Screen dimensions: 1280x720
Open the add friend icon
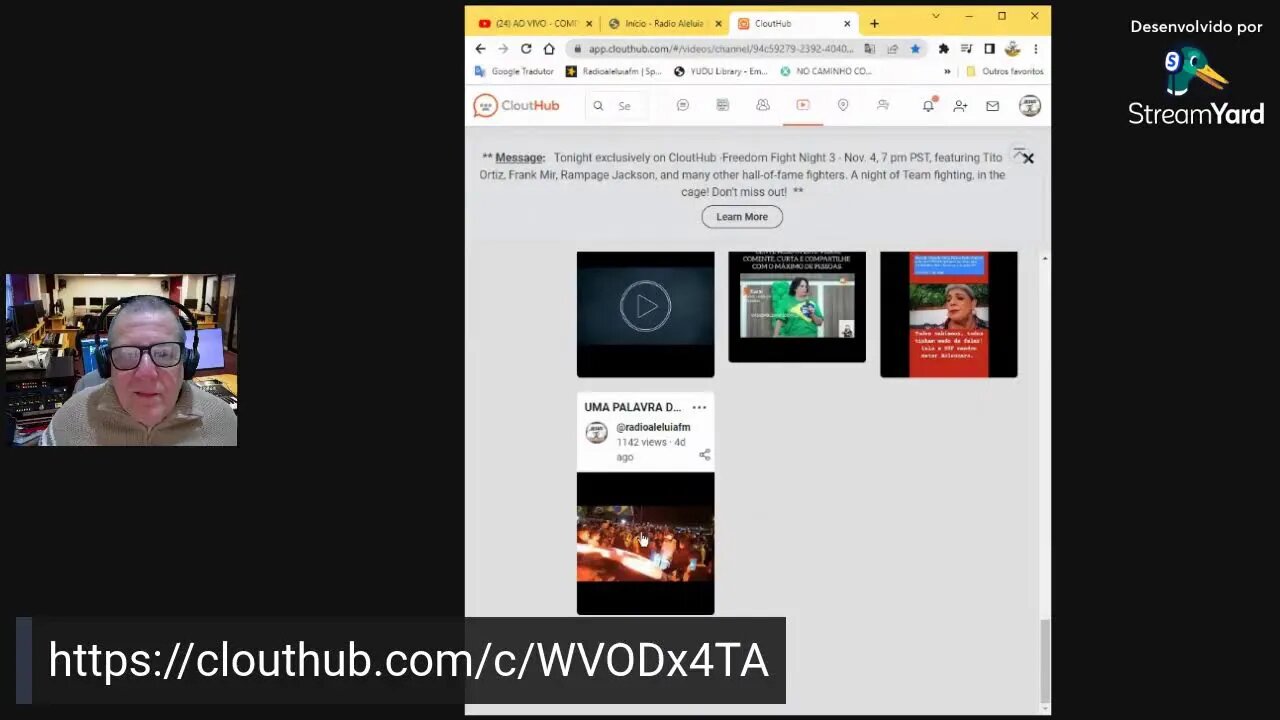pos(960,105)
